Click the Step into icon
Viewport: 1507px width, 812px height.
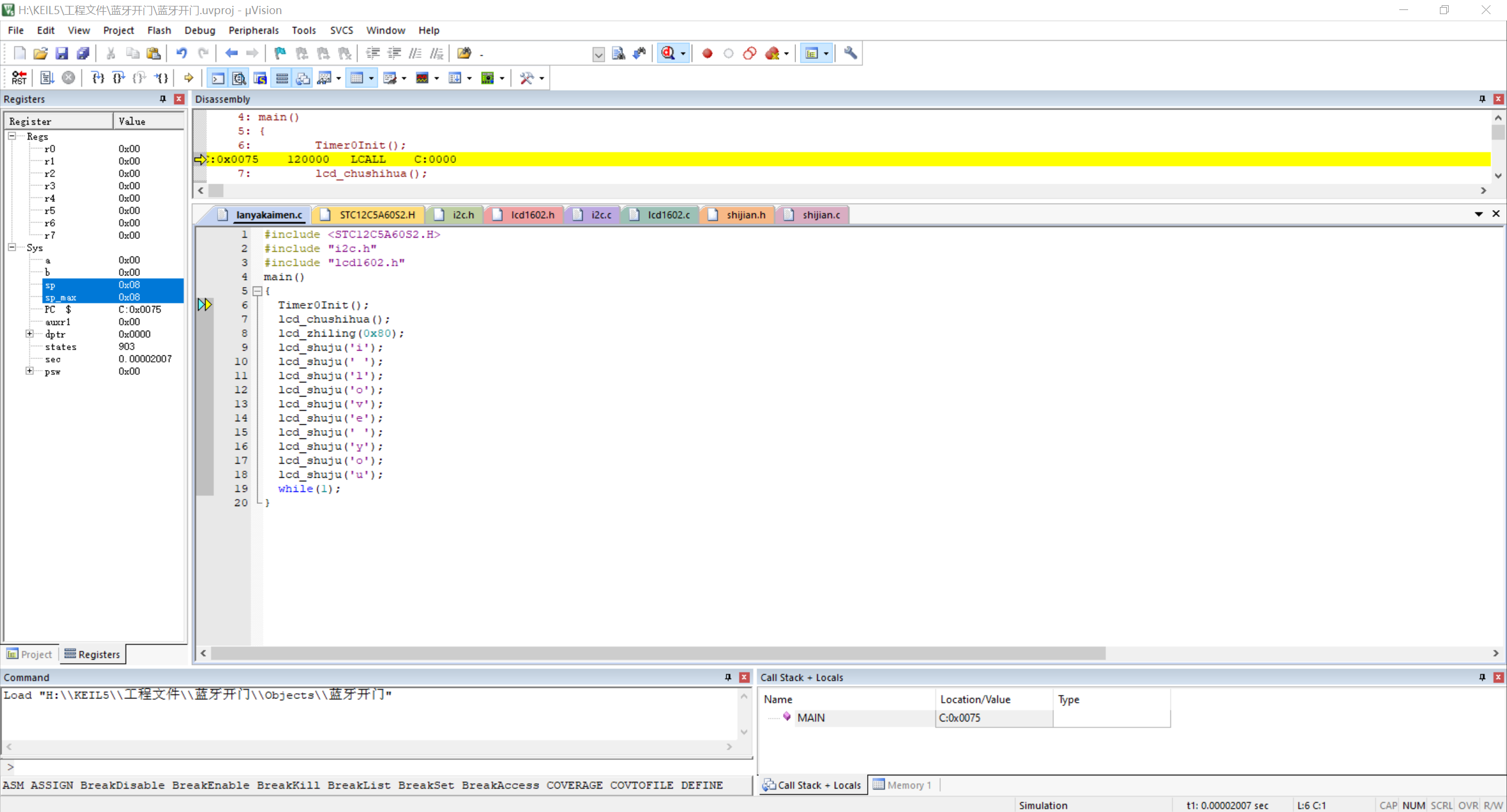(98, 78)
